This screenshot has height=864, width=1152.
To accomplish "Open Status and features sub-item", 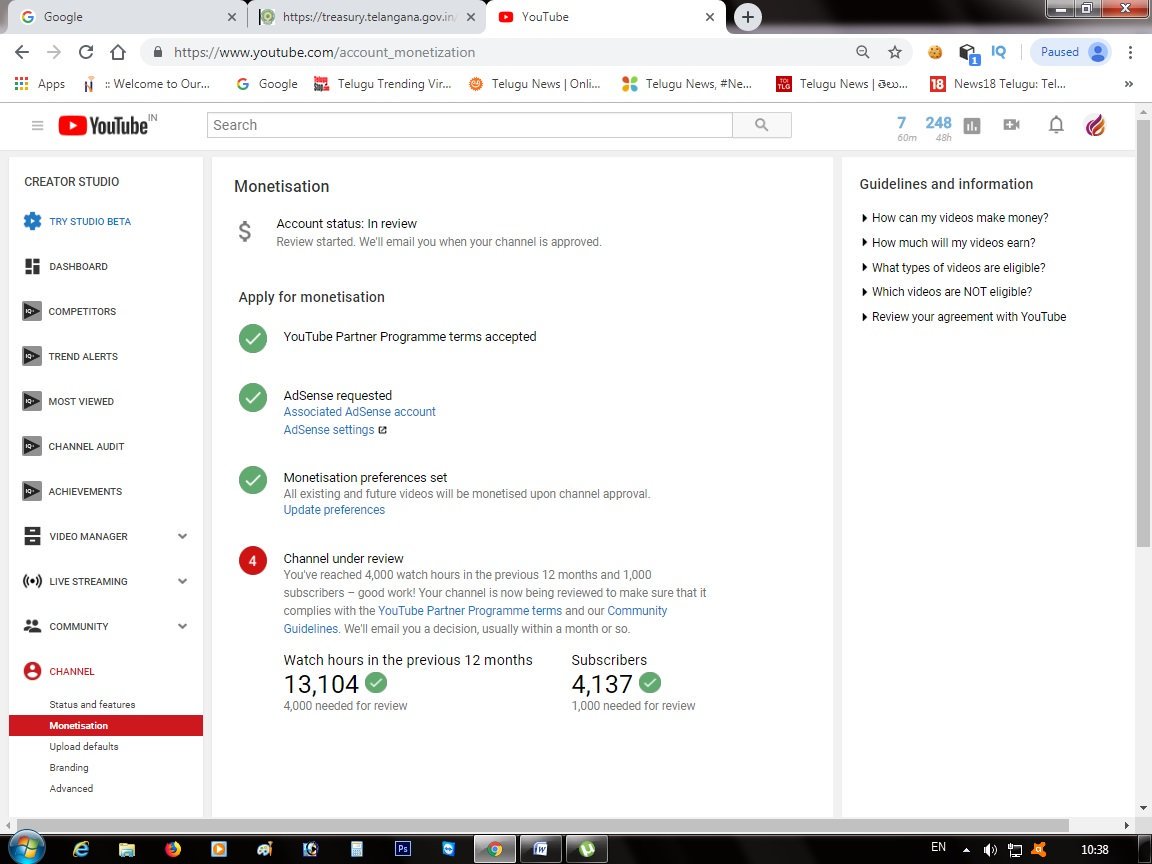I will [92, 705].
